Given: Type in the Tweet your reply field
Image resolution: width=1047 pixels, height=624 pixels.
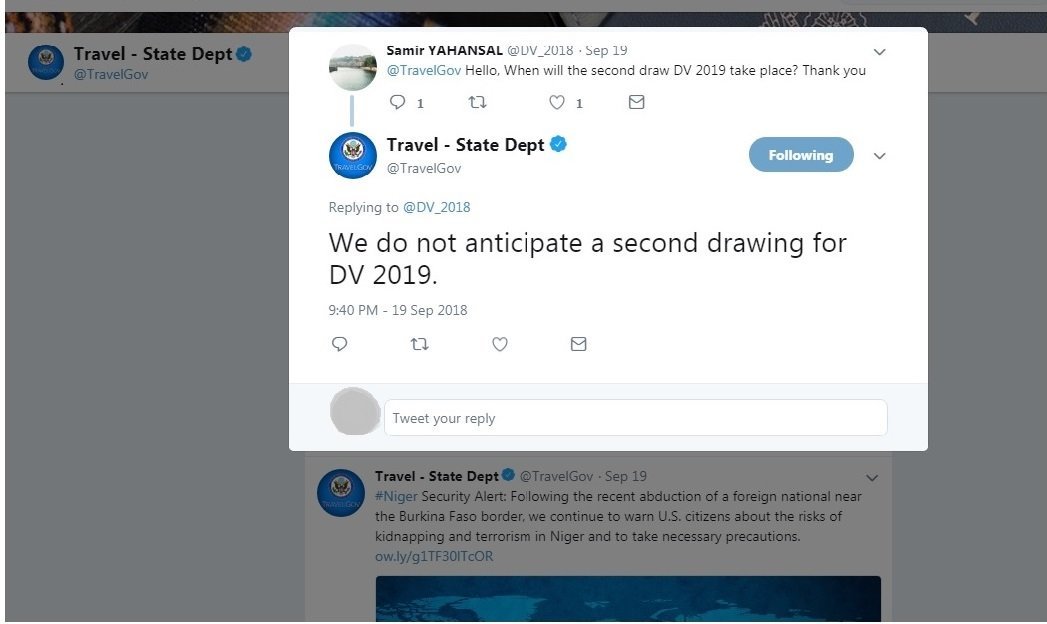Looking at the screenshot, I should click(x=635, y=418).
